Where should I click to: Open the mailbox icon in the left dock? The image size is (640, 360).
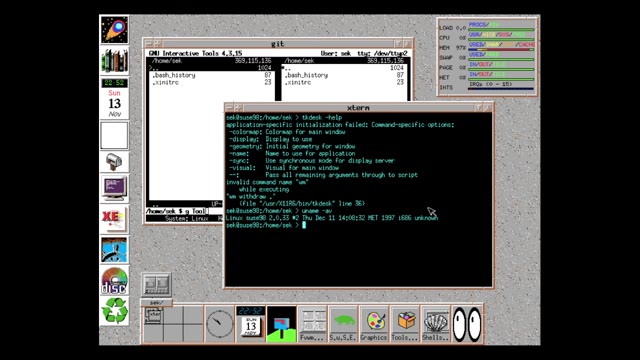tap(114, 162)
